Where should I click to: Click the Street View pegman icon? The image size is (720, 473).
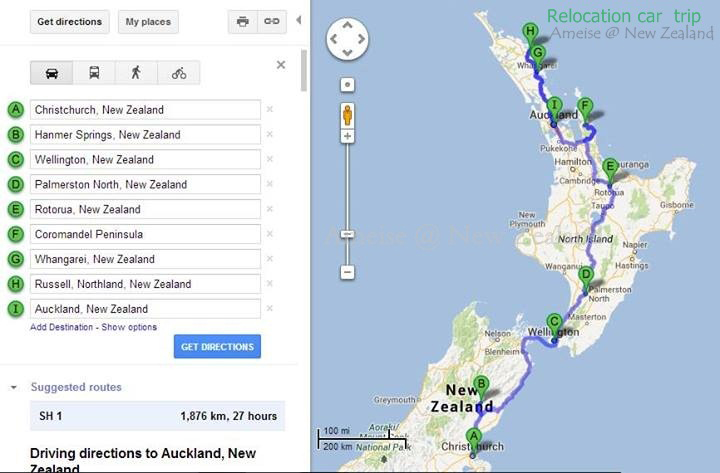pyautogui.click(x=348, y=115)
